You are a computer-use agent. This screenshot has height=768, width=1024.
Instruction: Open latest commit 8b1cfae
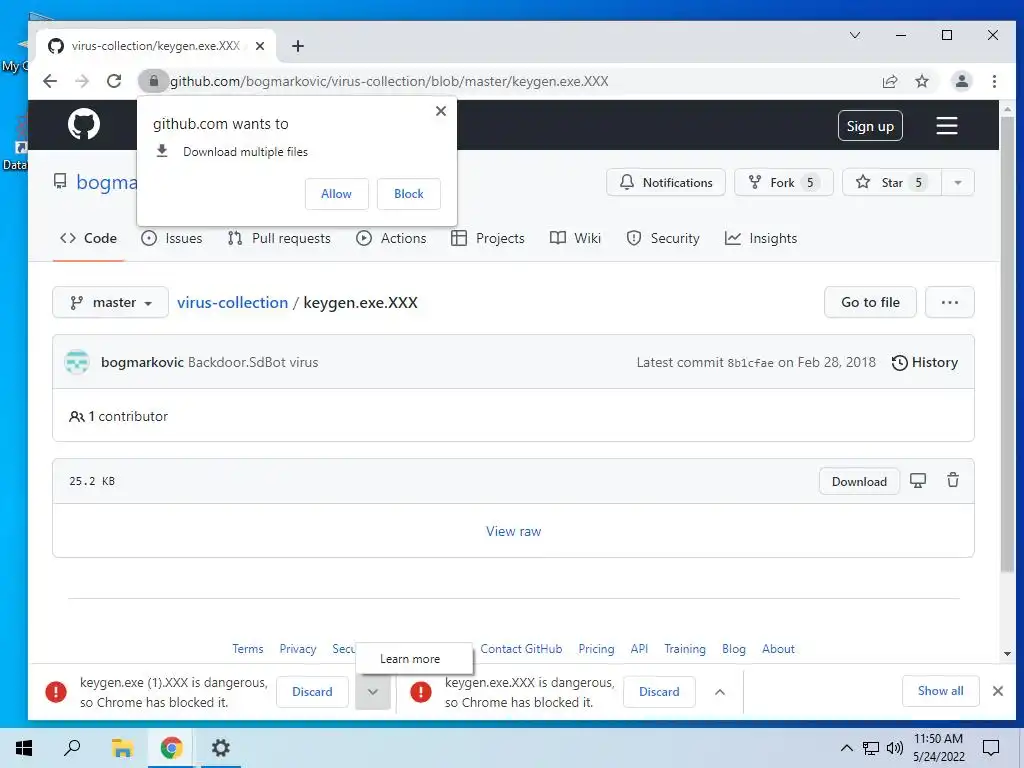point(750,363)
